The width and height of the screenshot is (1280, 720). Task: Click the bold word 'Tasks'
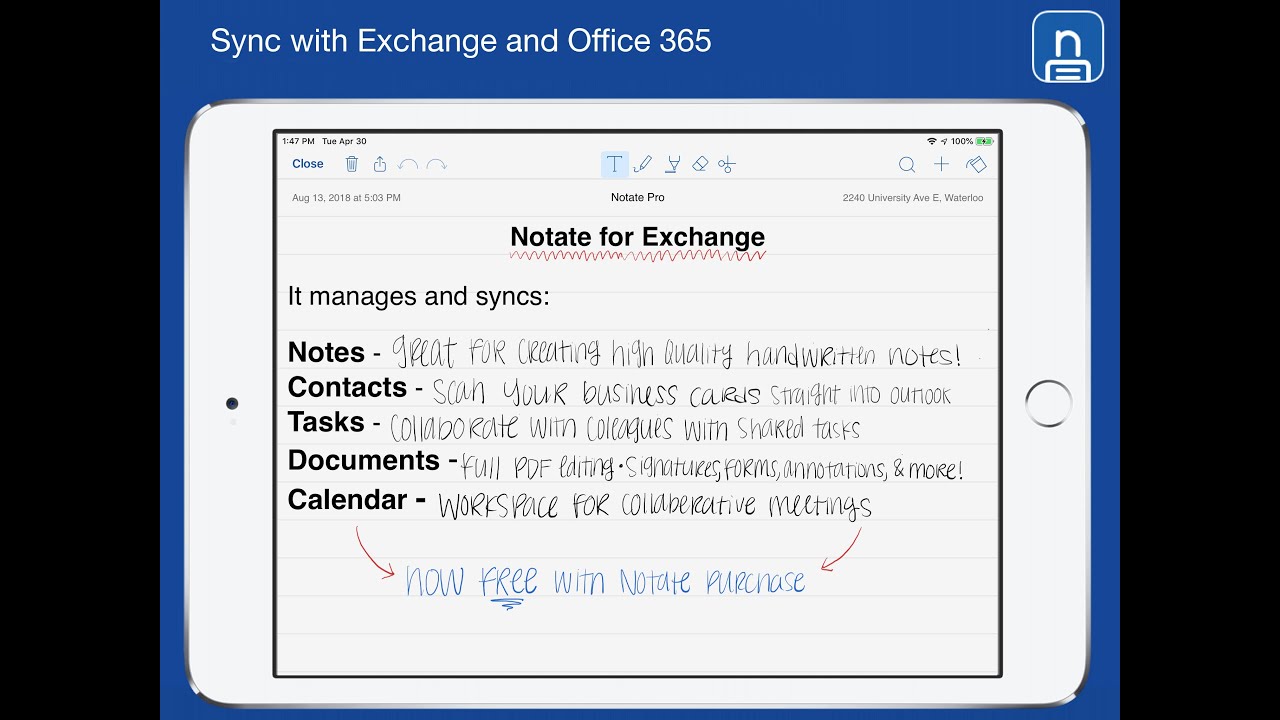pos(326,422)
